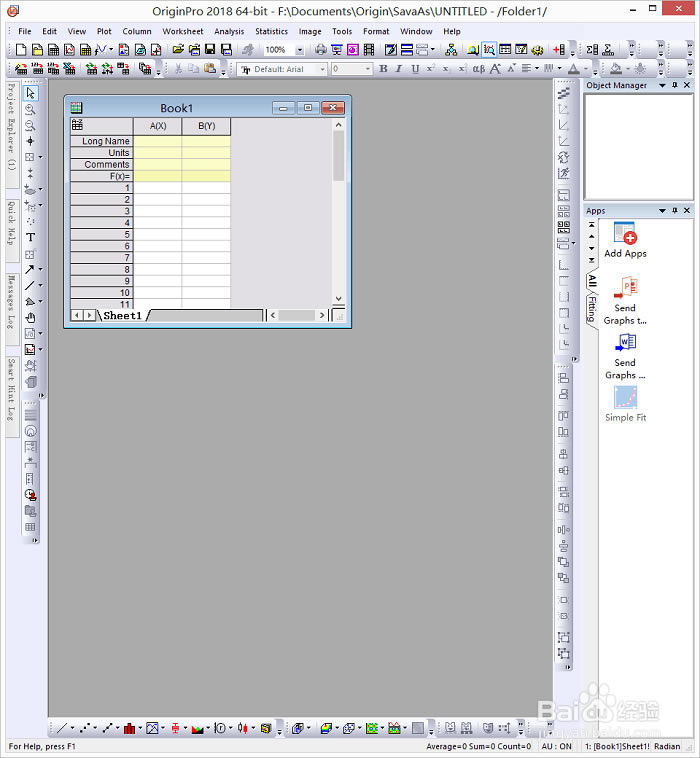Pick the Arrow drawing tool
This screenshot has height=758, width=700.
pyautogui.click(x=30, y=269)
